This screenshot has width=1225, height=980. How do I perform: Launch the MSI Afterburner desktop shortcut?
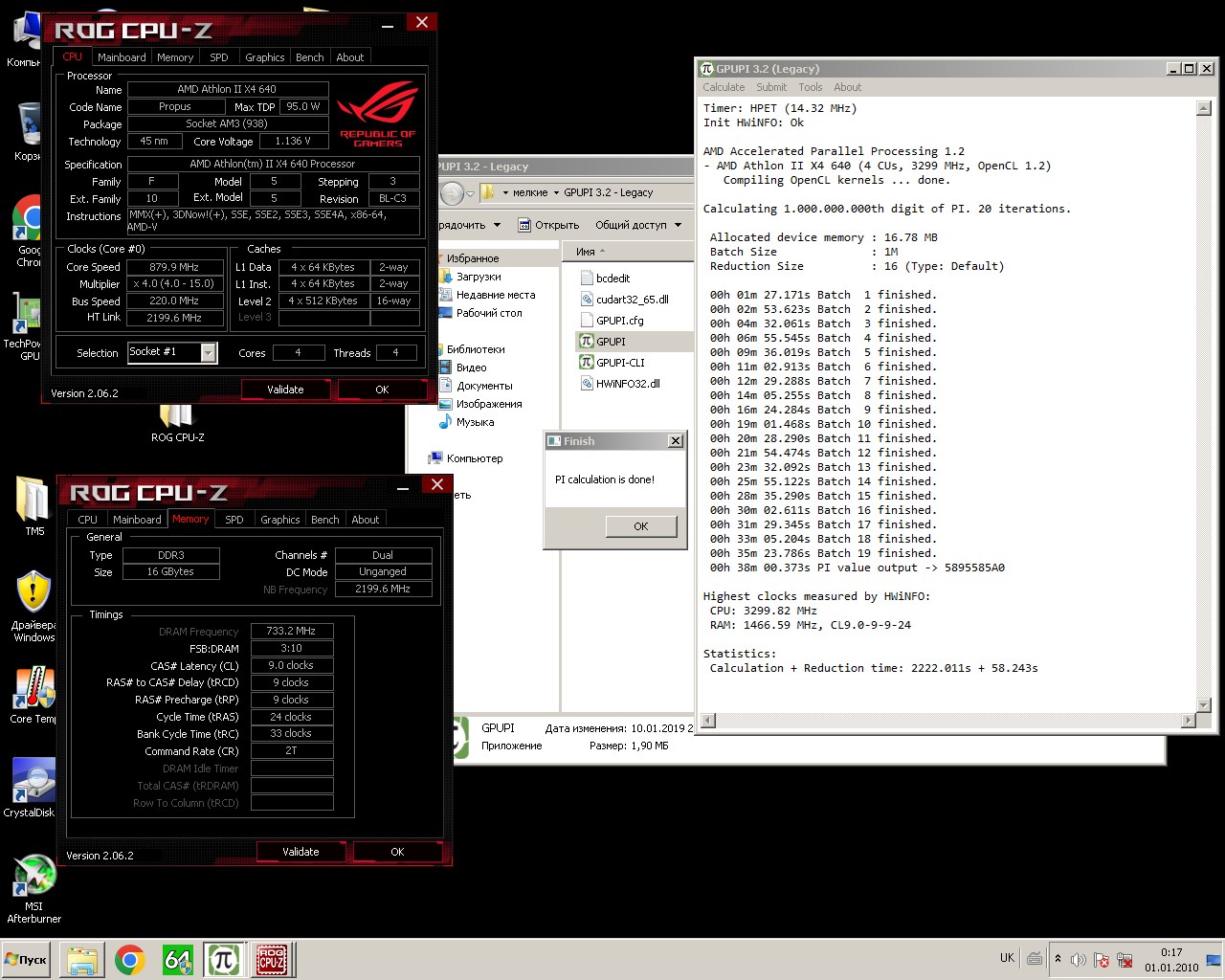tap(33, 890)
